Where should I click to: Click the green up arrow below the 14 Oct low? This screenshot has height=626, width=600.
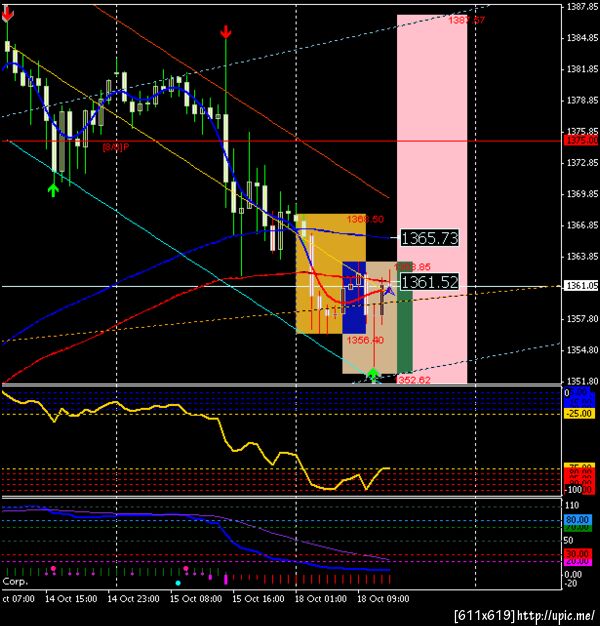53,190
